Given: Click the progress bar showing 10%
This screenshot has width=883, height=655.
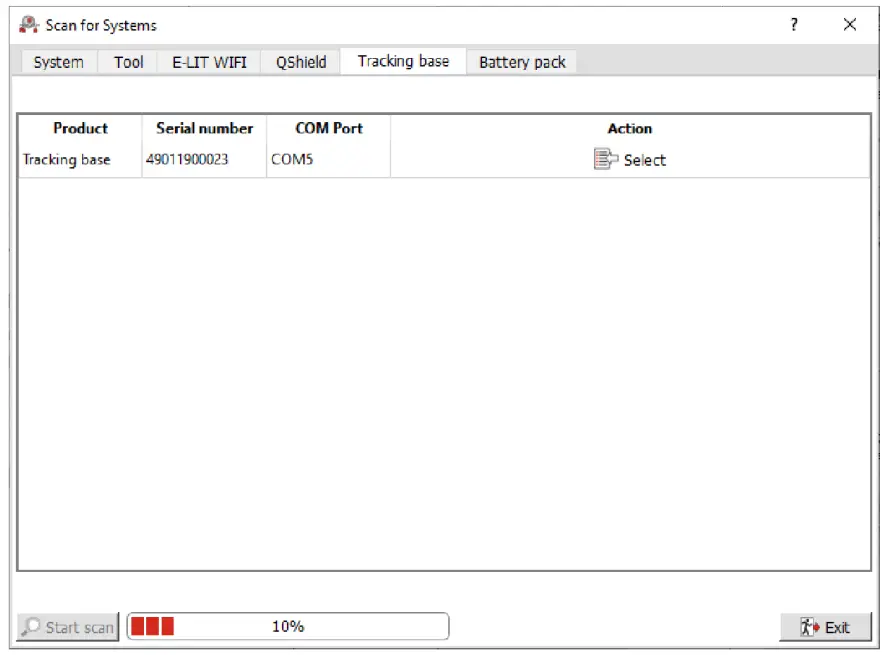Looking at the screenshot, I should [x=288, y=626].
